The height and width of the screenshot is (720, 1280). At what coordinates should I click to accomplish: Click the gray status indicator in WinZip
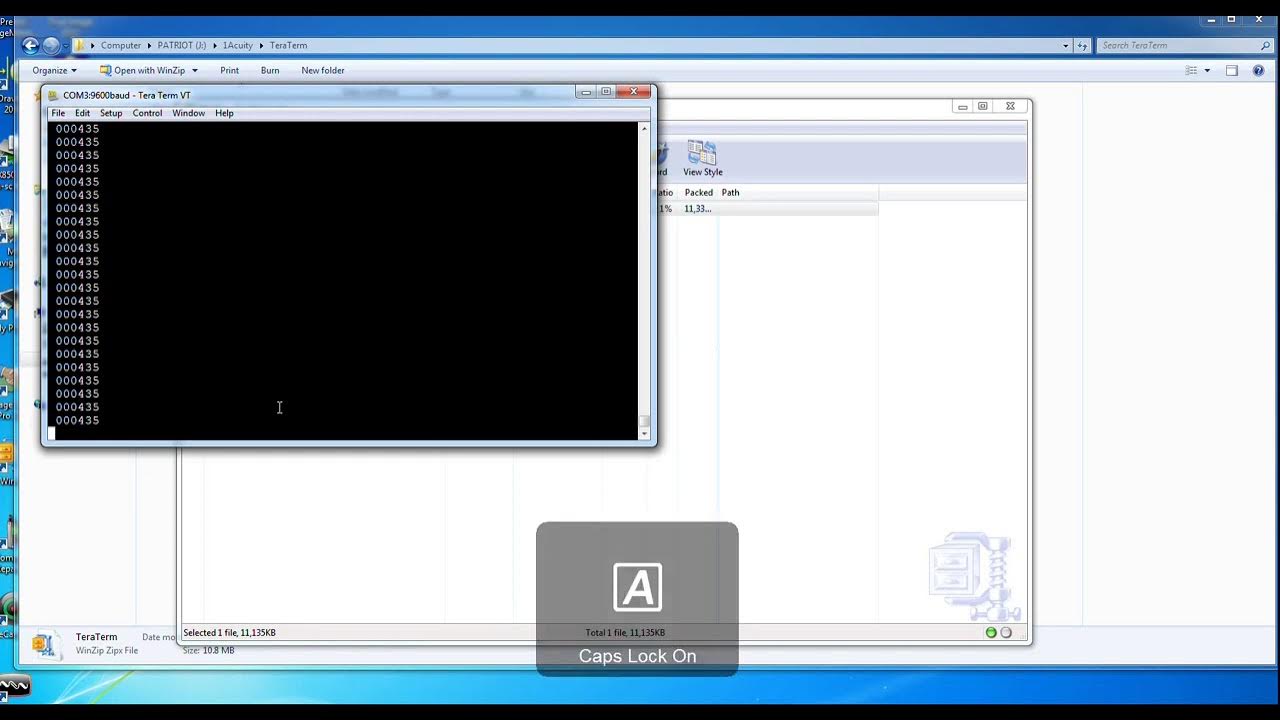[x=1006, y=632]
